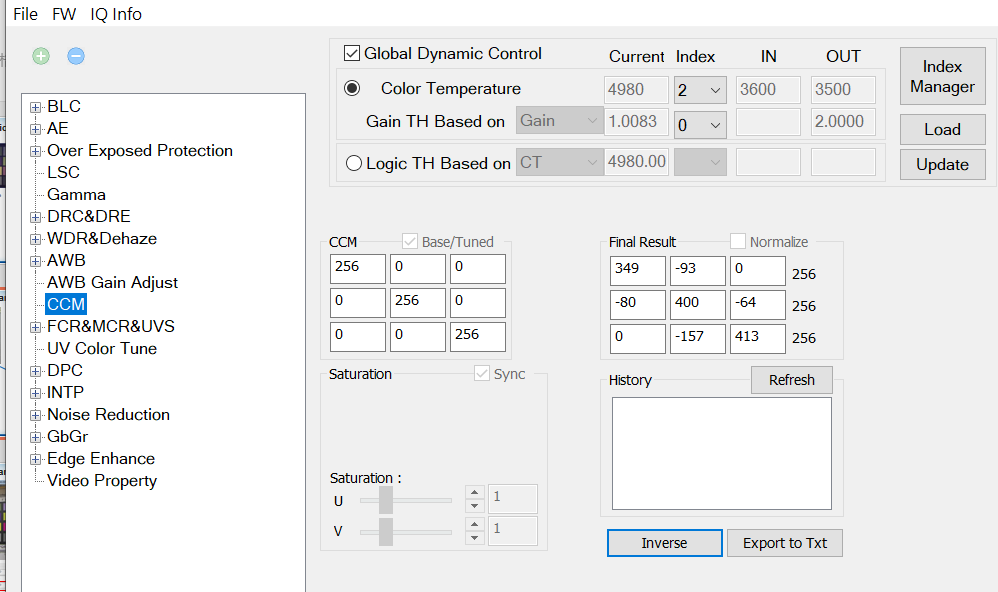
Task: Select the Logic TH Based on radio
Action: [x=353, y=163]
